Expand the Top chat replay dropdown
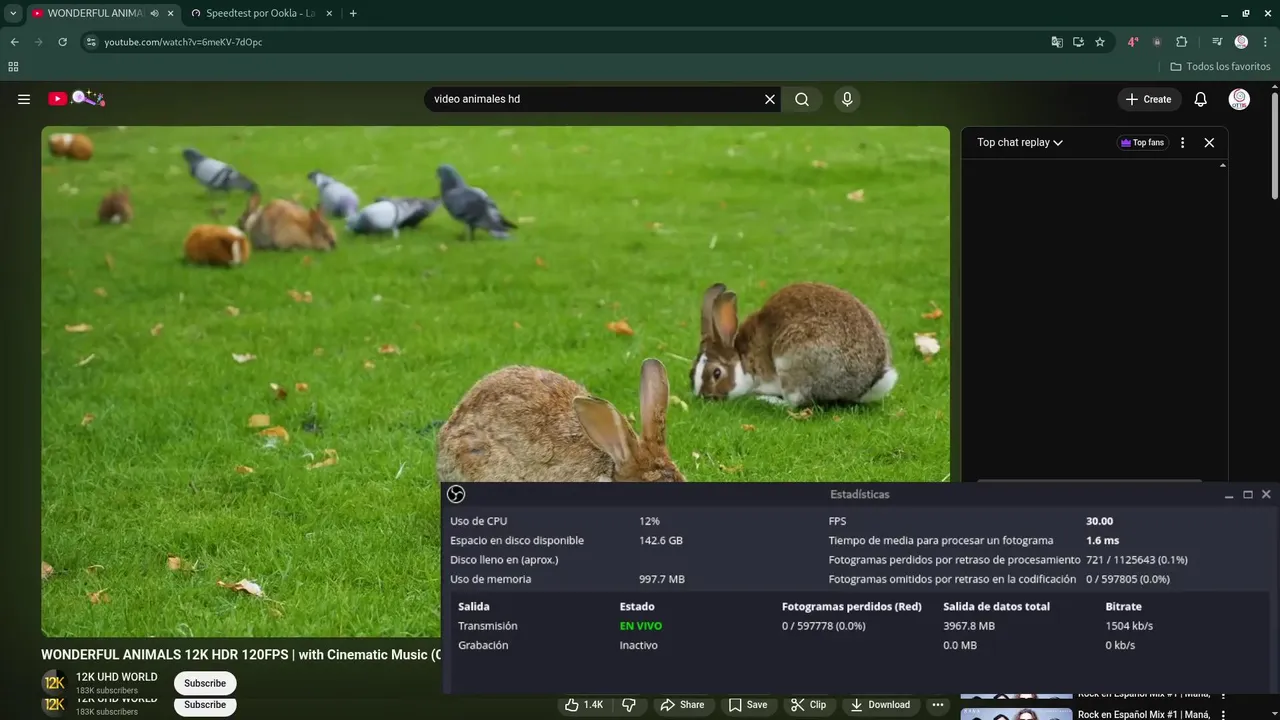This screenshot has width=1280, height=720. (1020, 142)
